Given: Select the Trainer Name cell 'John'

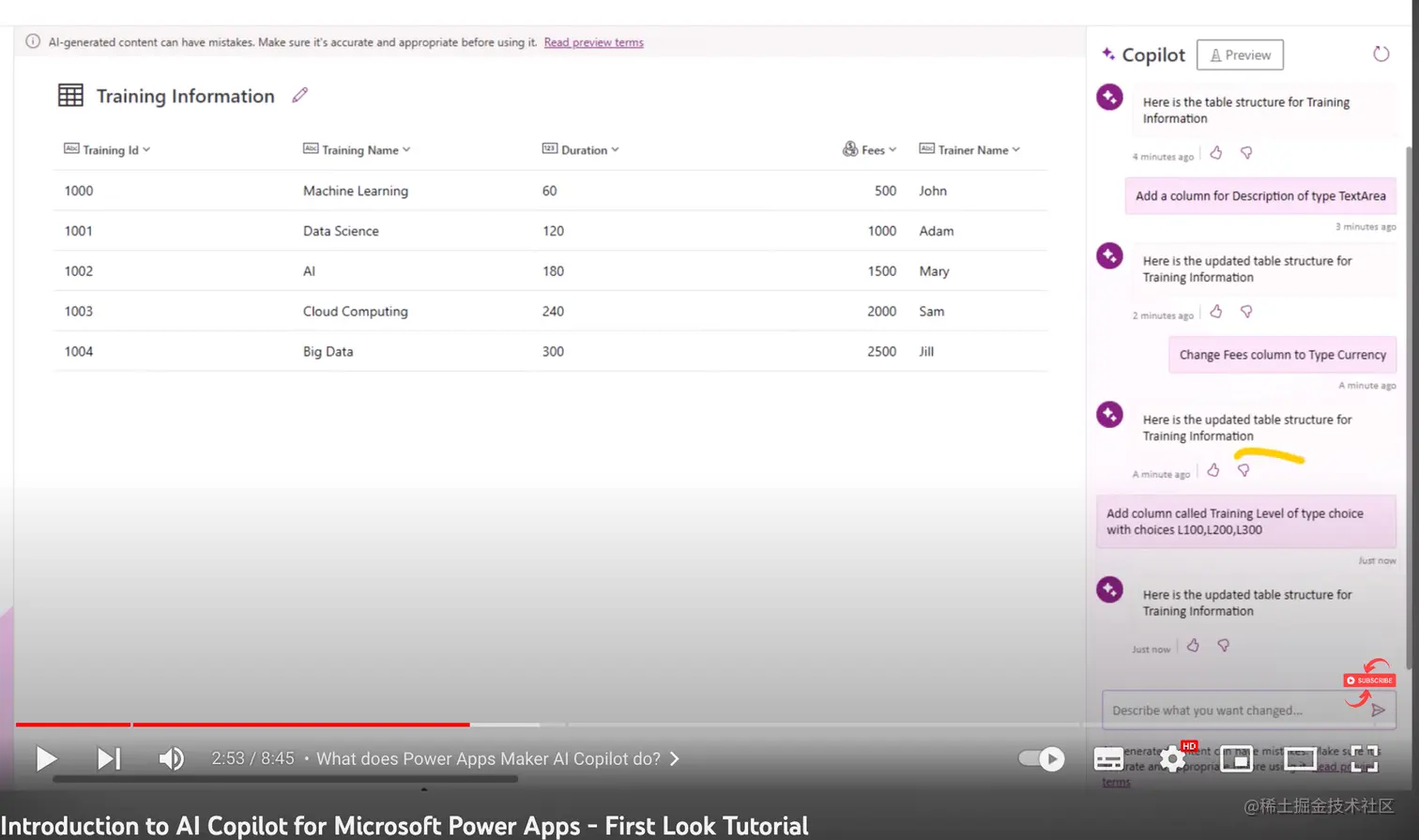Looking at the screenshot, I should point(933,191).
